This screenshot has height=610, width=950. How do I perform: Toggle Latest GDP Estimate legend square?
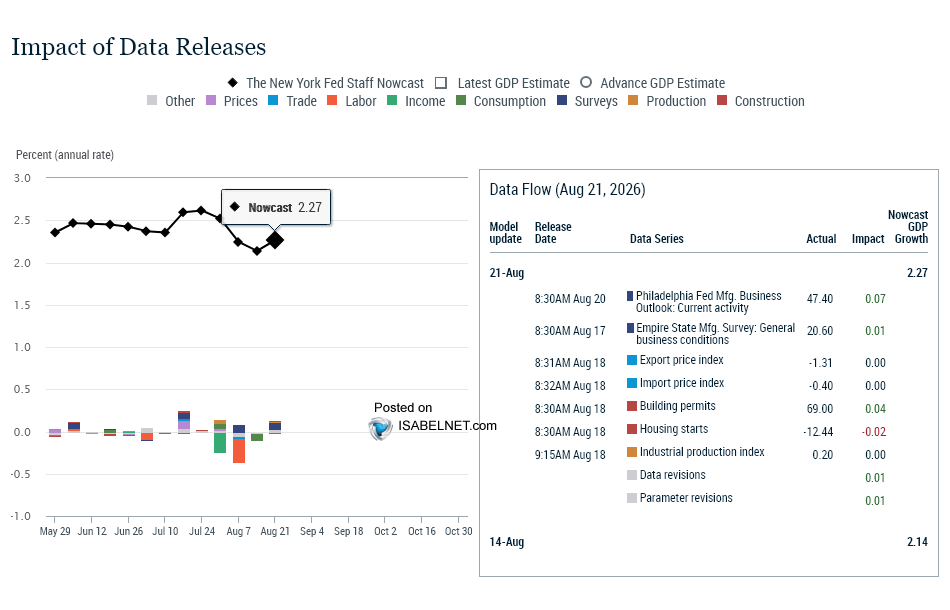pos(441,82)
